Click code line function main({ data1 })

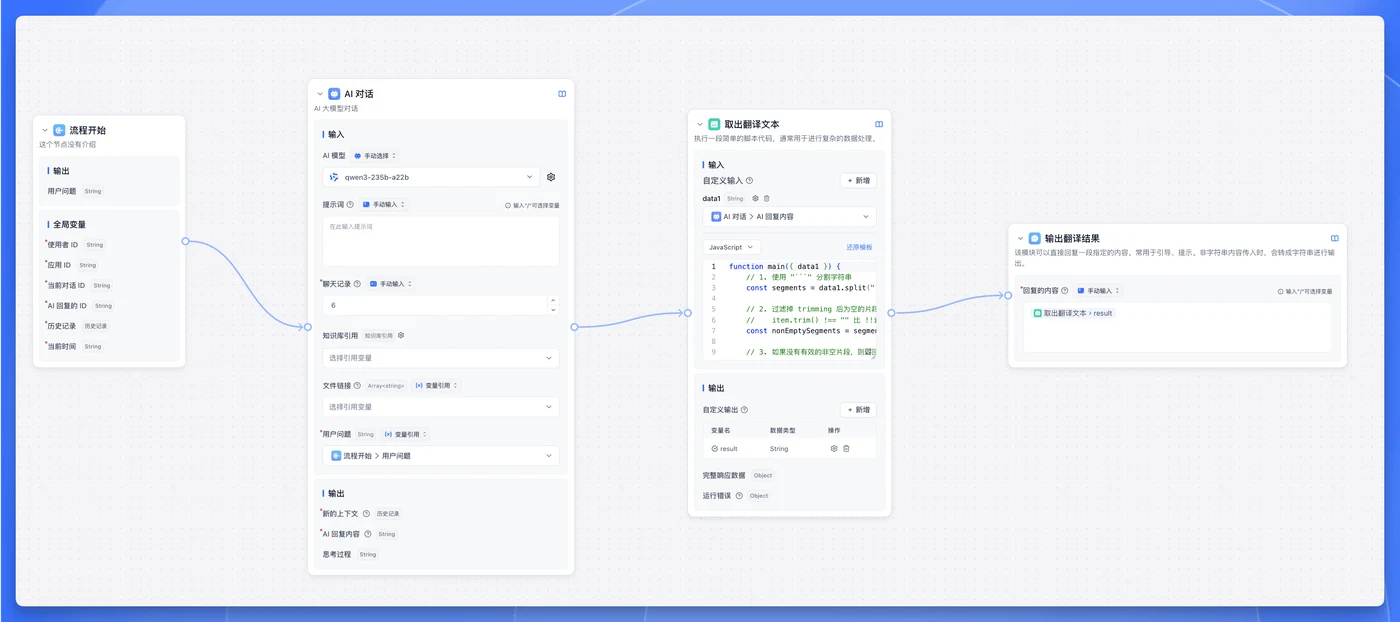pos(784,266)
